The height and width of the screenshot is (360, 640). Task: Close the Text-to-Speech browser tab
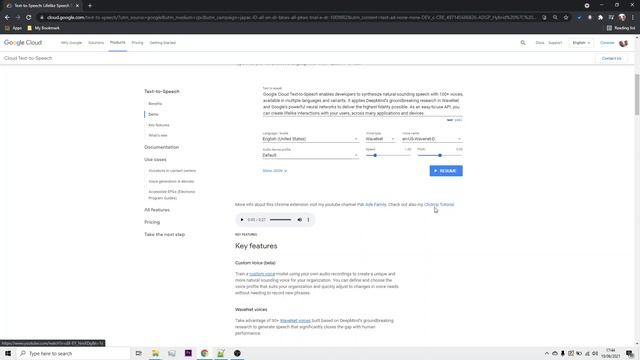[77, 6]
